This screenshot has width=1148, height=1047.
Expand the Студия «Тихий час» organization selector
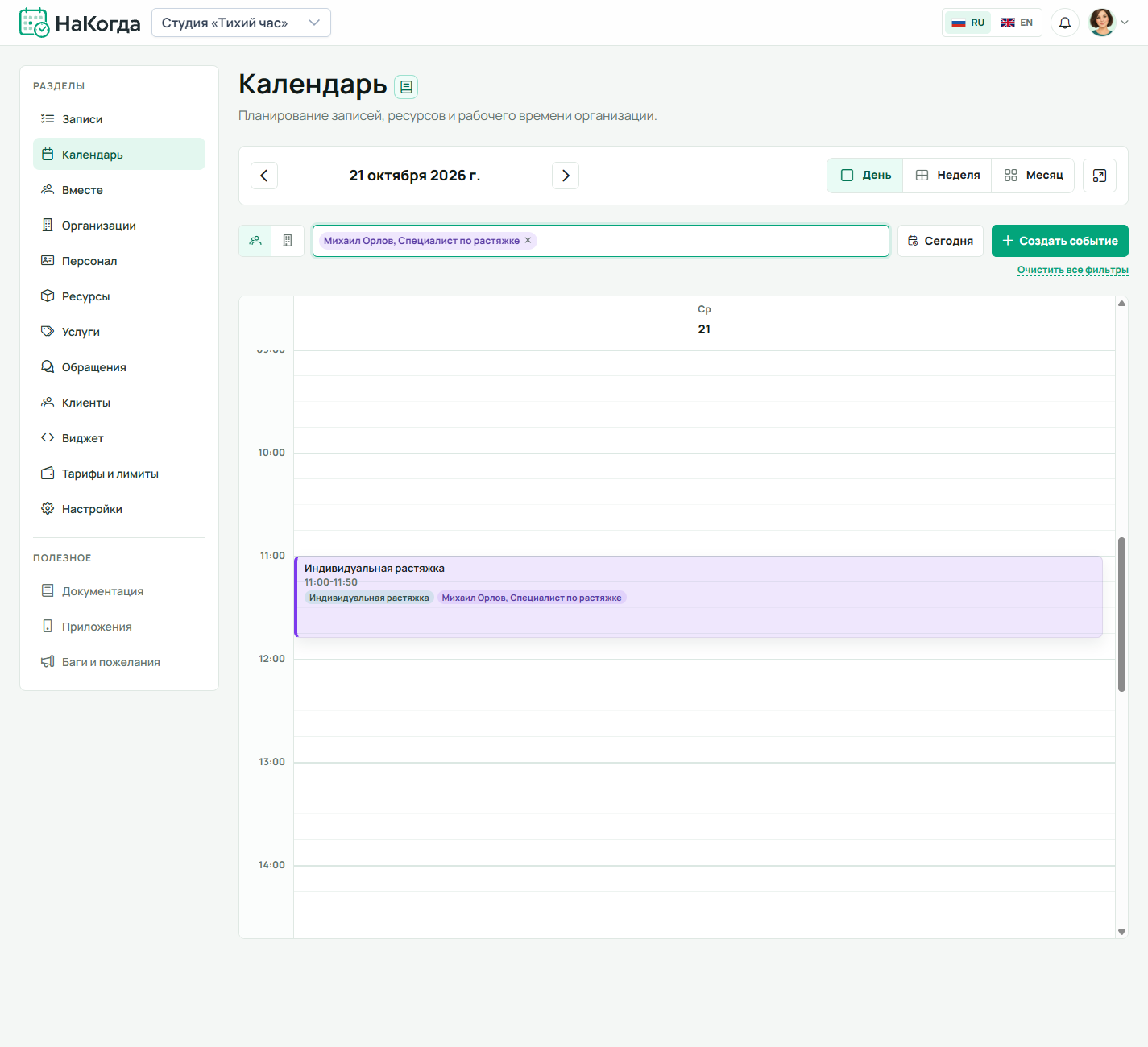pyautogui.click(x=241, y=23)
